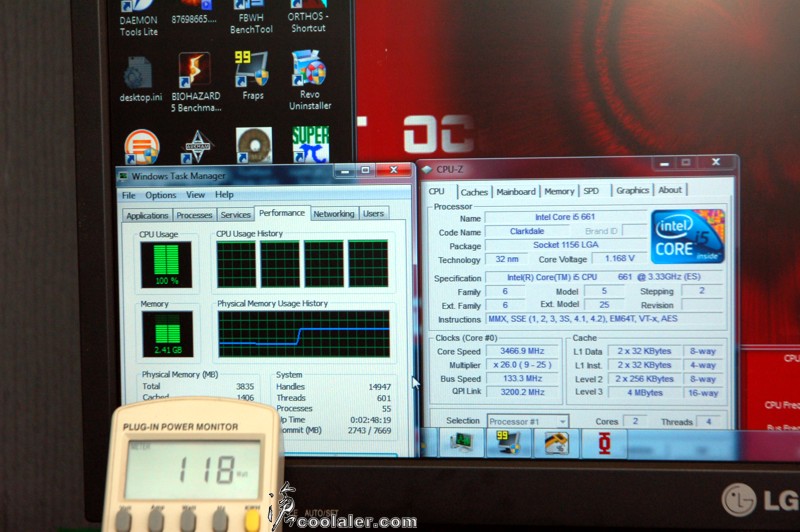
Task: Click the red symbol taskbar icon
Action: click(x=604, y=443)
